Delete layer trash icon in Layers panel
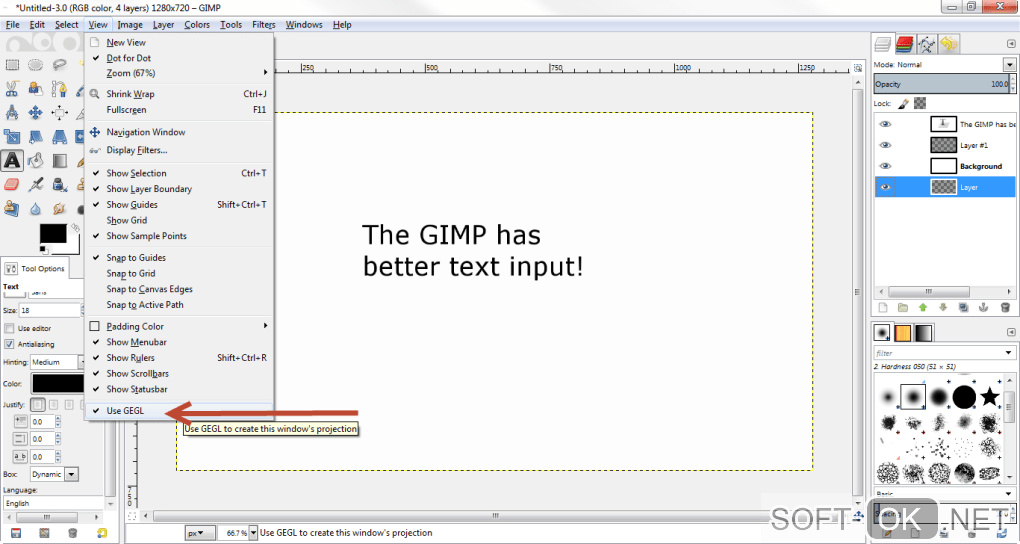Viewport: 1020px width, 544px height. point(1005,307)
